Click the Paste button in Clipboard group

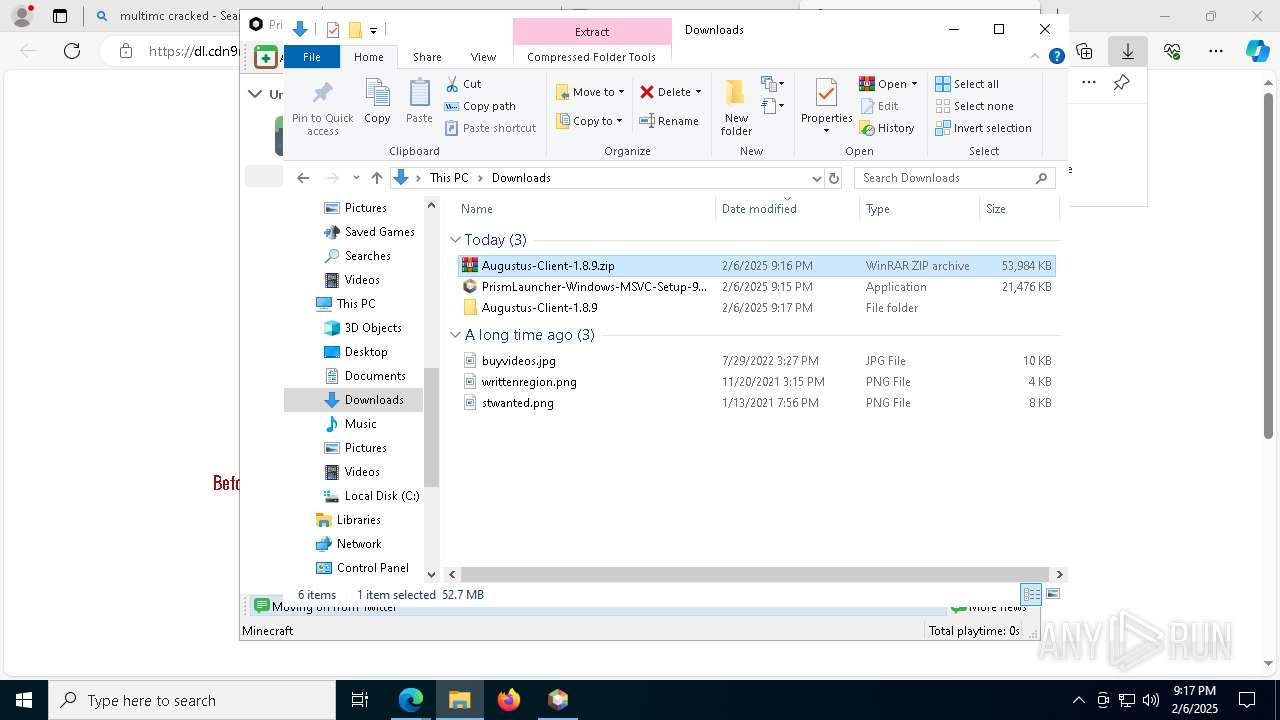click(x=419, y=102)
